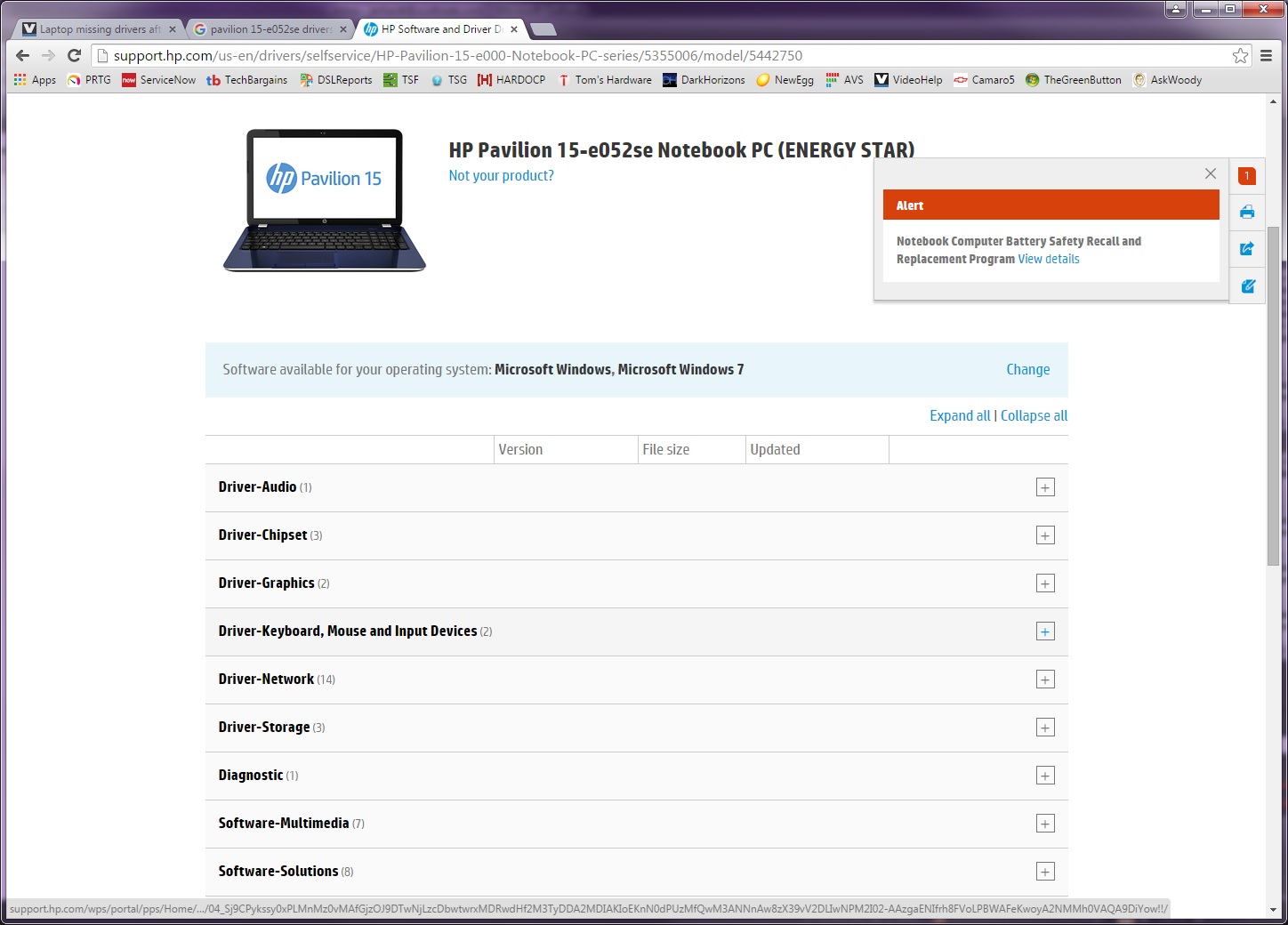
Task: Open the ServiceNow bookmark
Action: click(x=158, y=80)
